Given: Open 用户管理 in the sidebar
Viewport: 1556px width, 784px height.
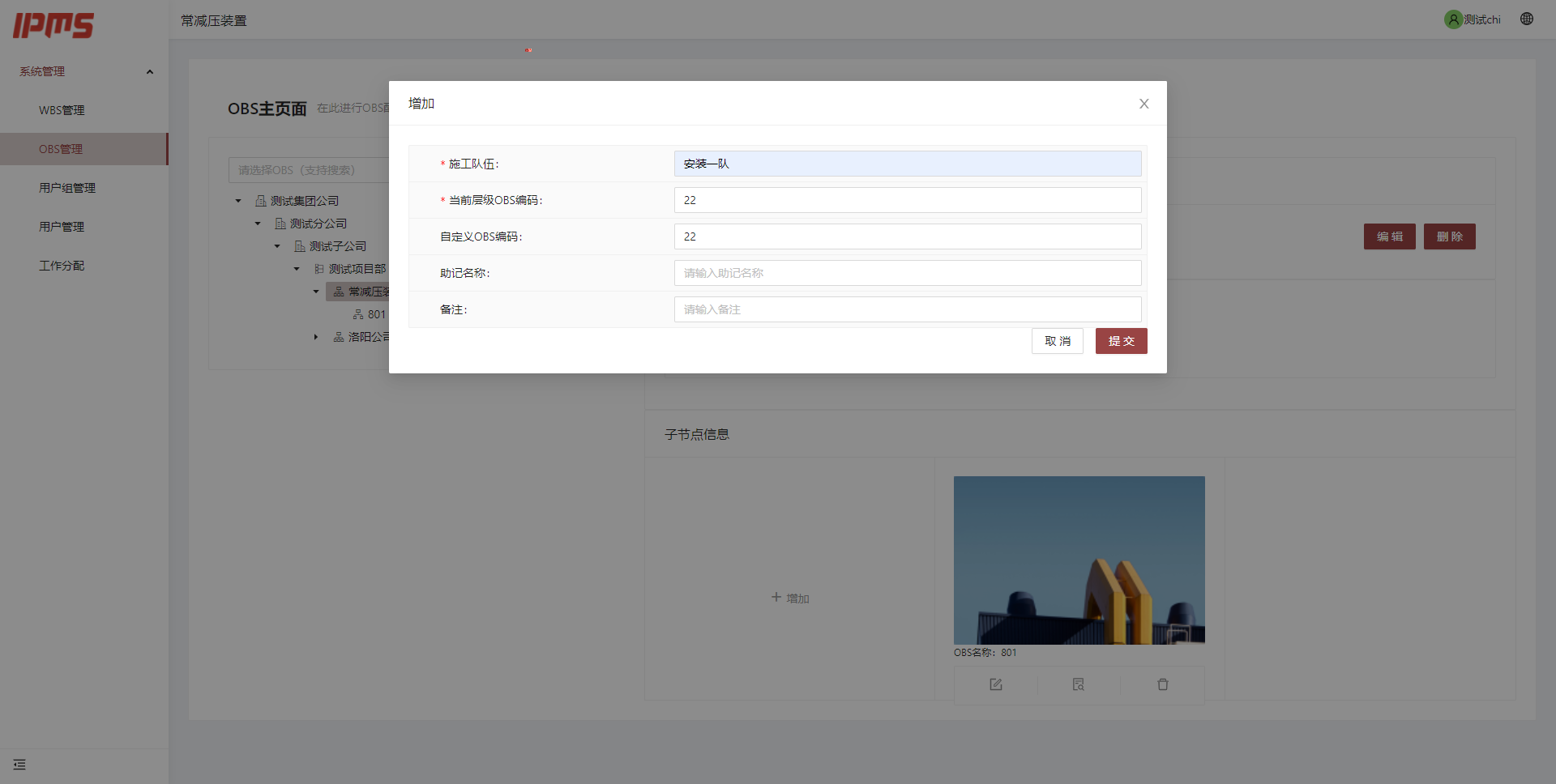Looking at the screenshot, I should coord(84,227).
